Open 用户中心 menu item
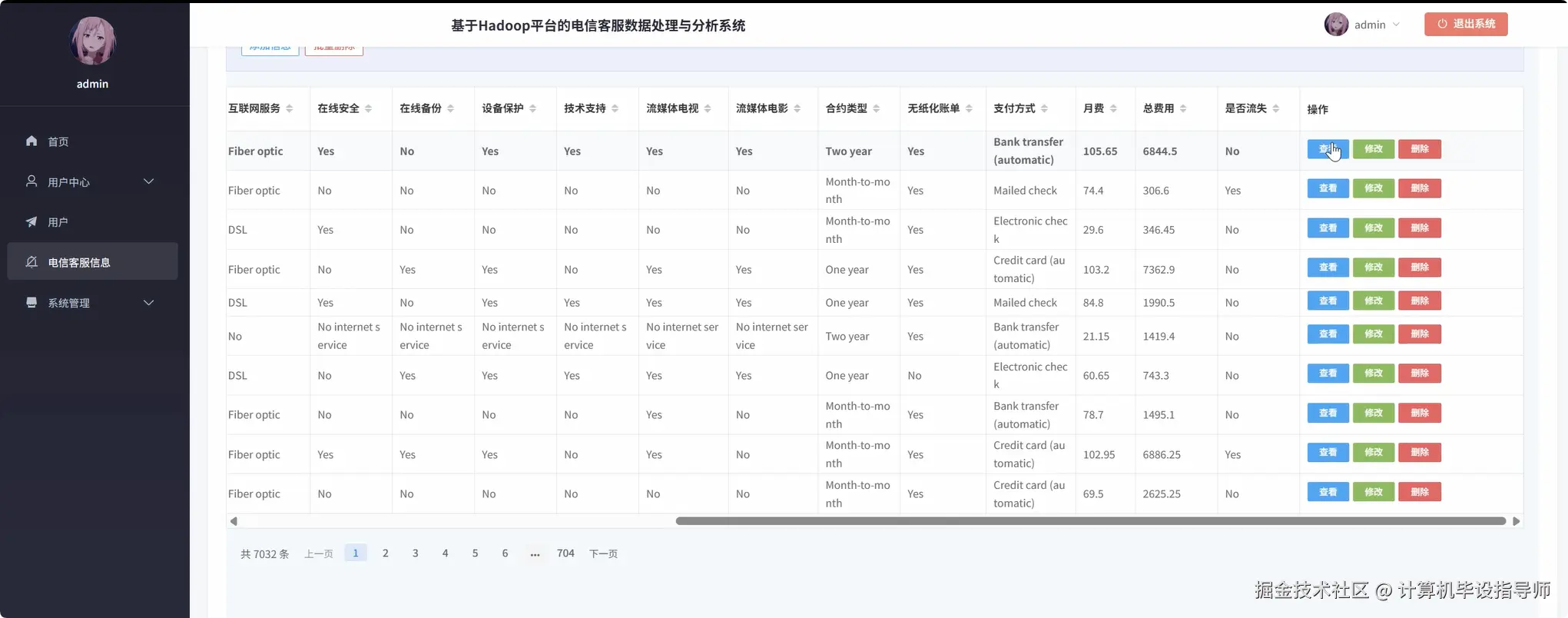 [x=92, y=181]
